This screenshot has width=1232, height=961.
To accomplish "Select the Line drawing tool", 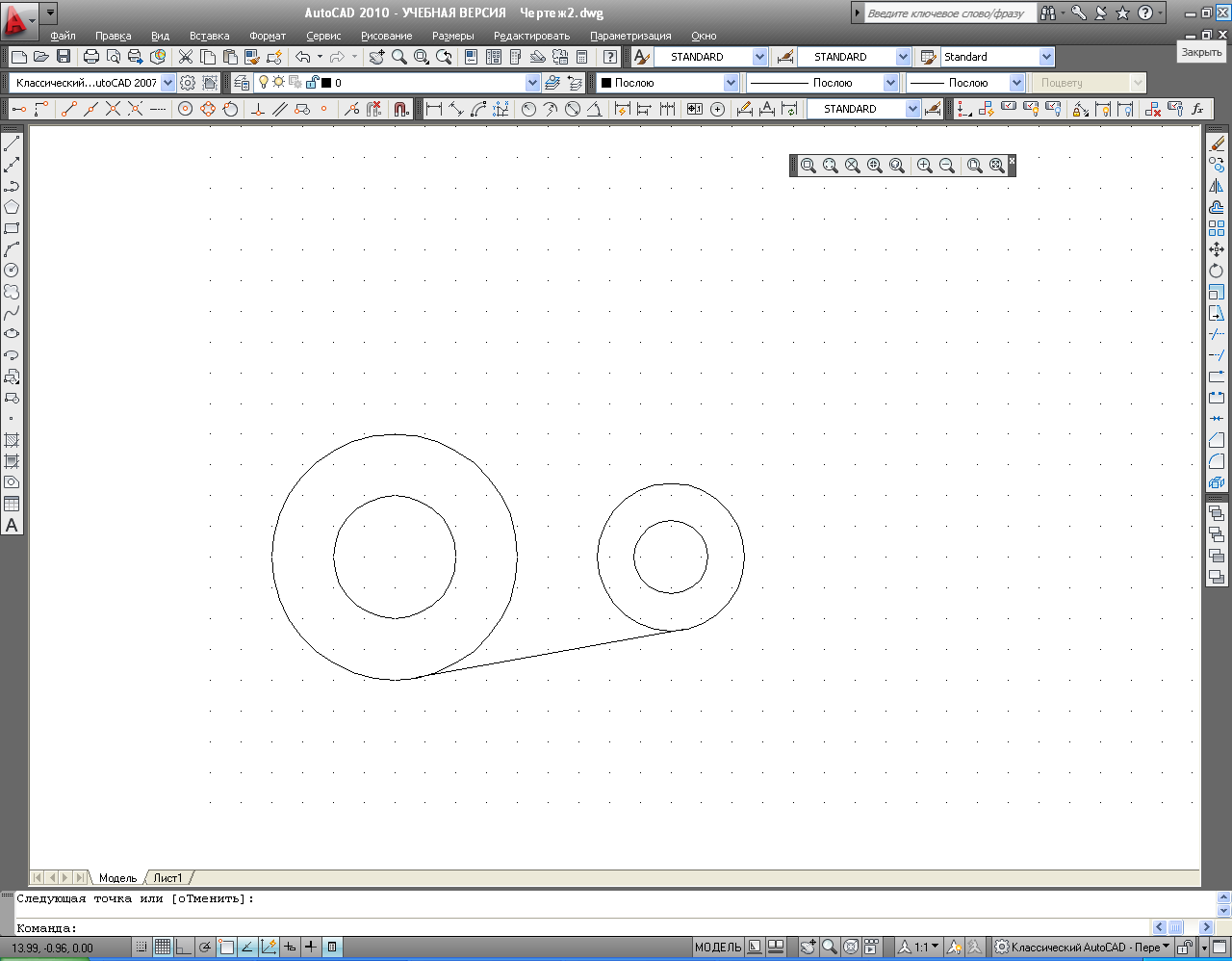I will click(x=12, y=143).
